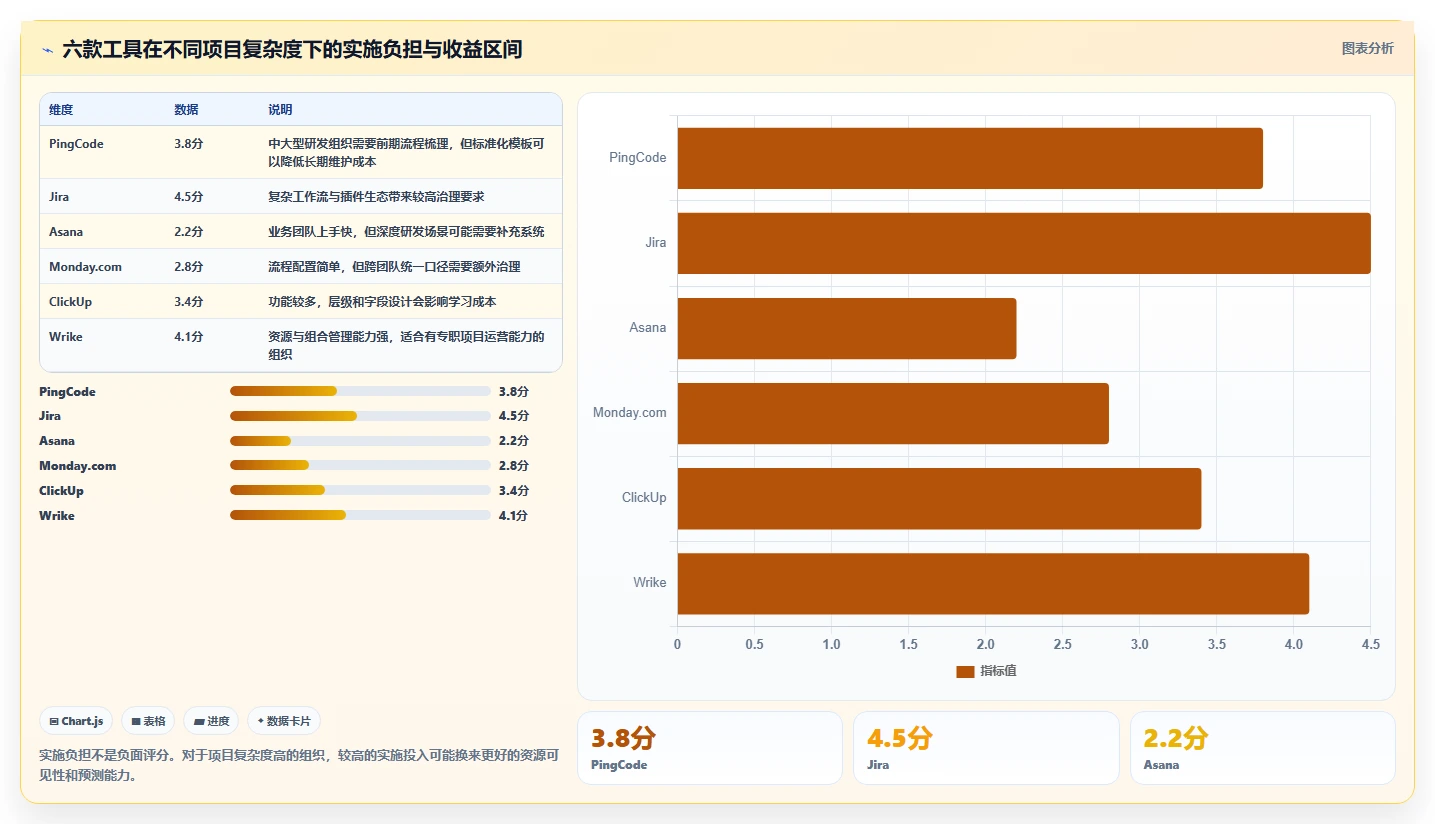1435x824 pixels.
Task: Click the 数据 column header
Action: point(186,110)
